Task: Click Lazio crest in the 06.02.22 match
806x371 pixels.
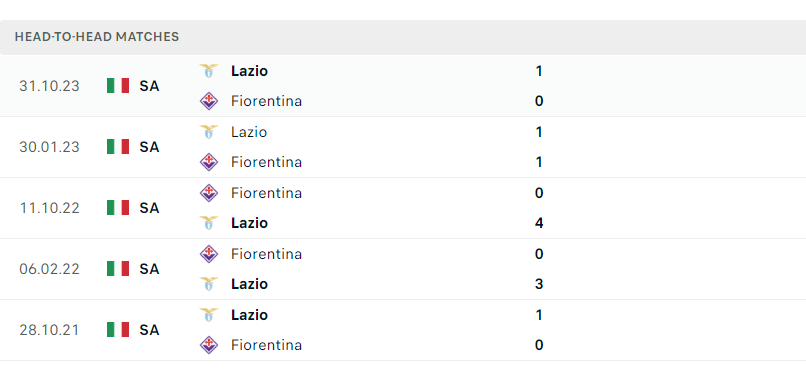Action: click(209, 284)
